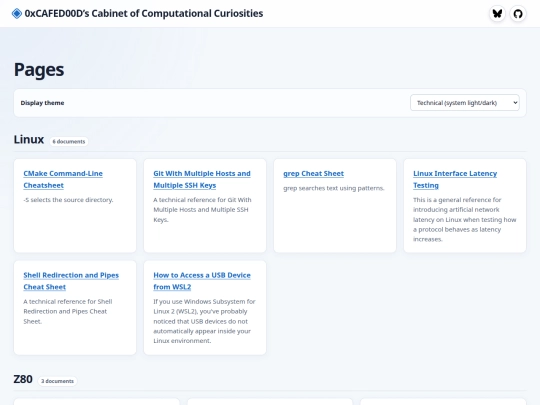The image size is (540, 405).
Task: Open the grep Cheat Sheet link
Action: [313, 174]
